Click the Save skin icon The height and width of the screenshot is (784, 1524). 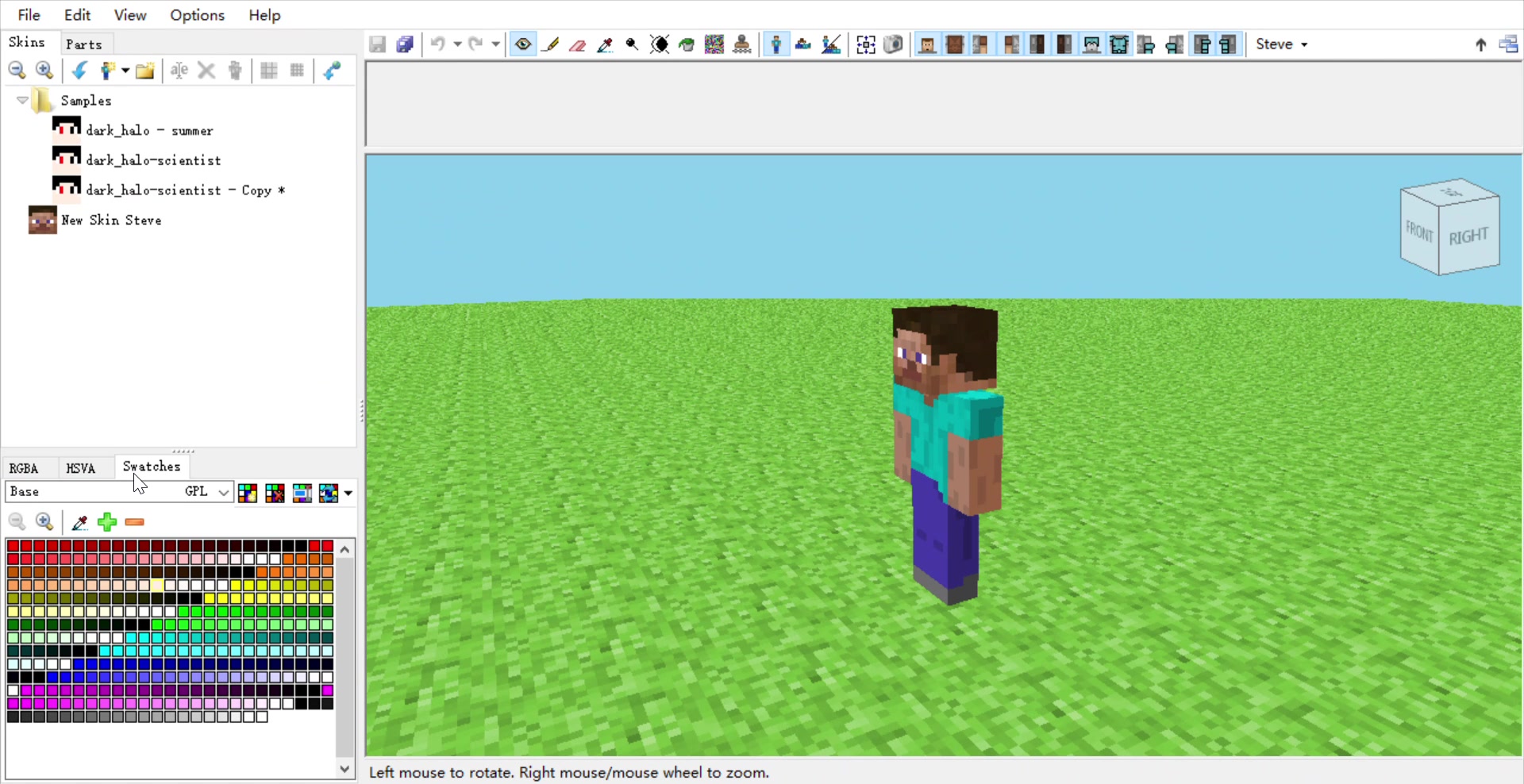(378, 44)
